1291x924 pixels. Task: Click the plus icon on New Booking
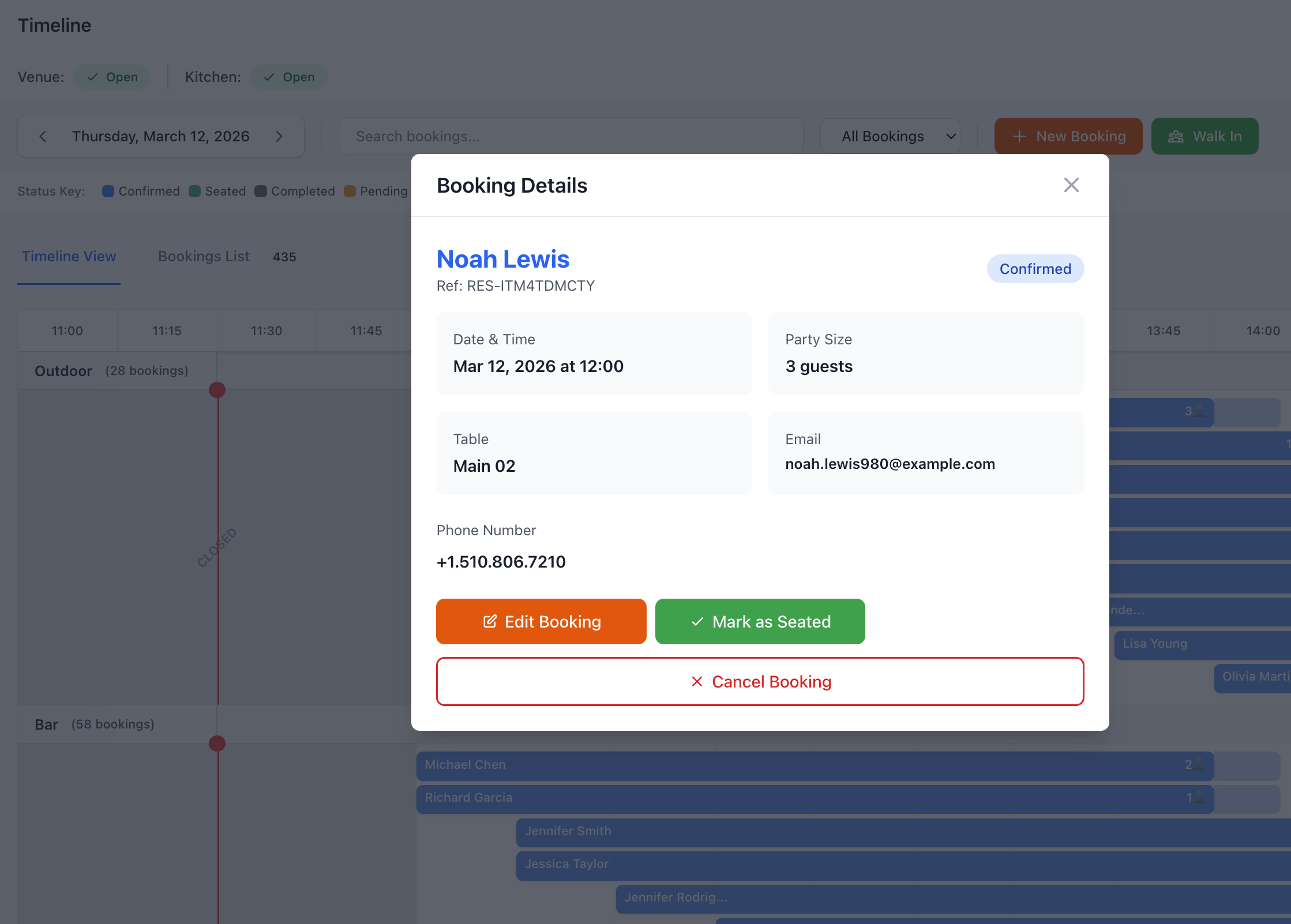[x=1019, y=136]
